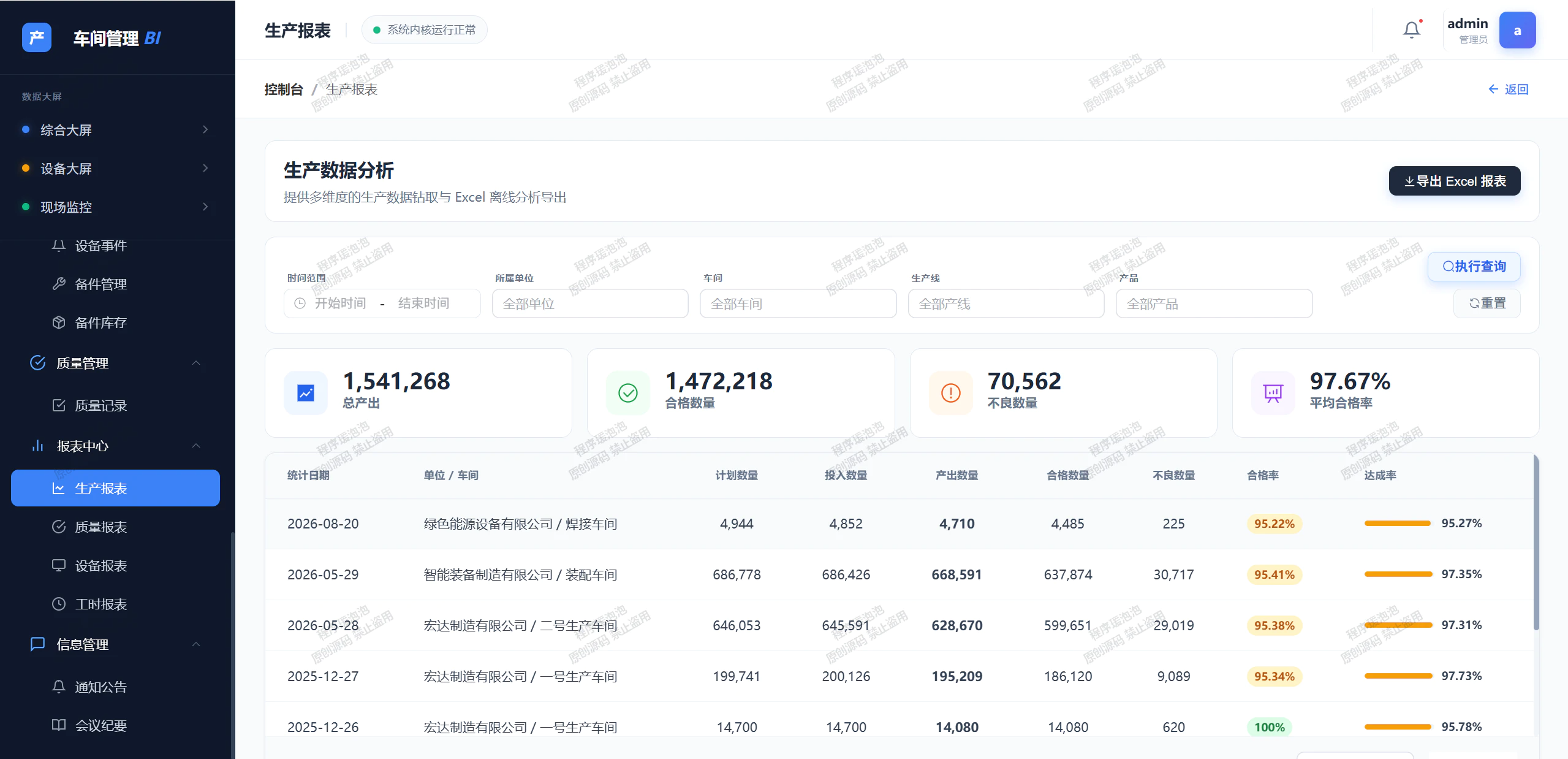Click the 628,670 output value
The height and width of the screenshot is (759, 1568).
coord(956,625)
